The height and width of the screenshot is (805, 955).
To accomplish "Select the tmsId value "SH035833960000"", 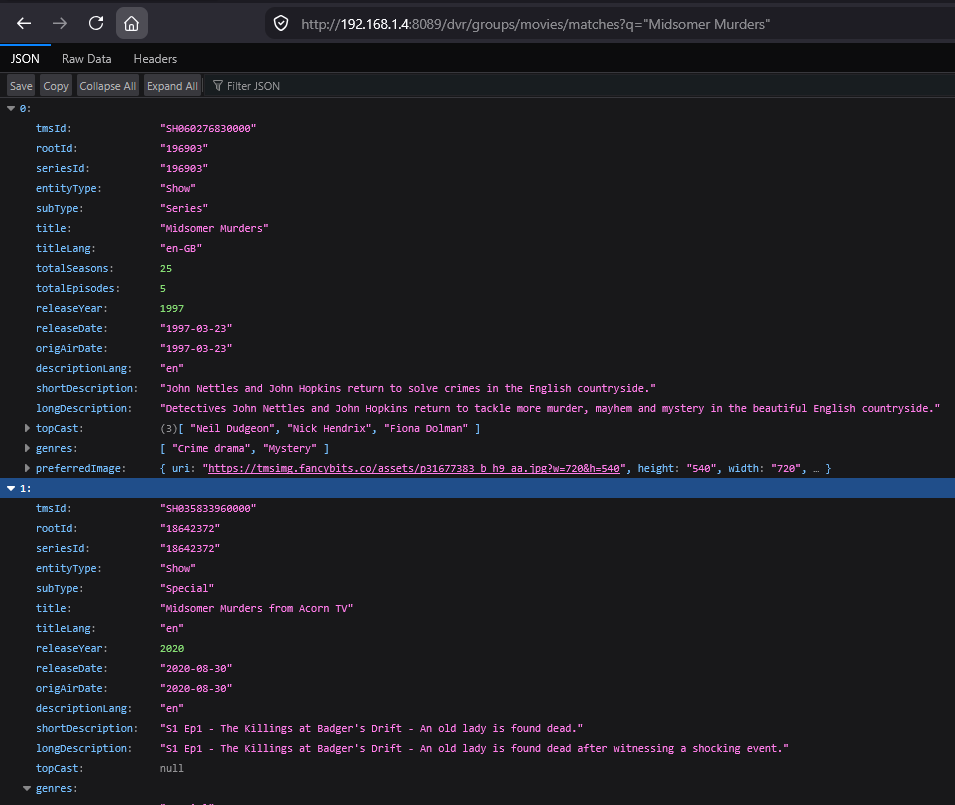I will [x=208, y=508].
